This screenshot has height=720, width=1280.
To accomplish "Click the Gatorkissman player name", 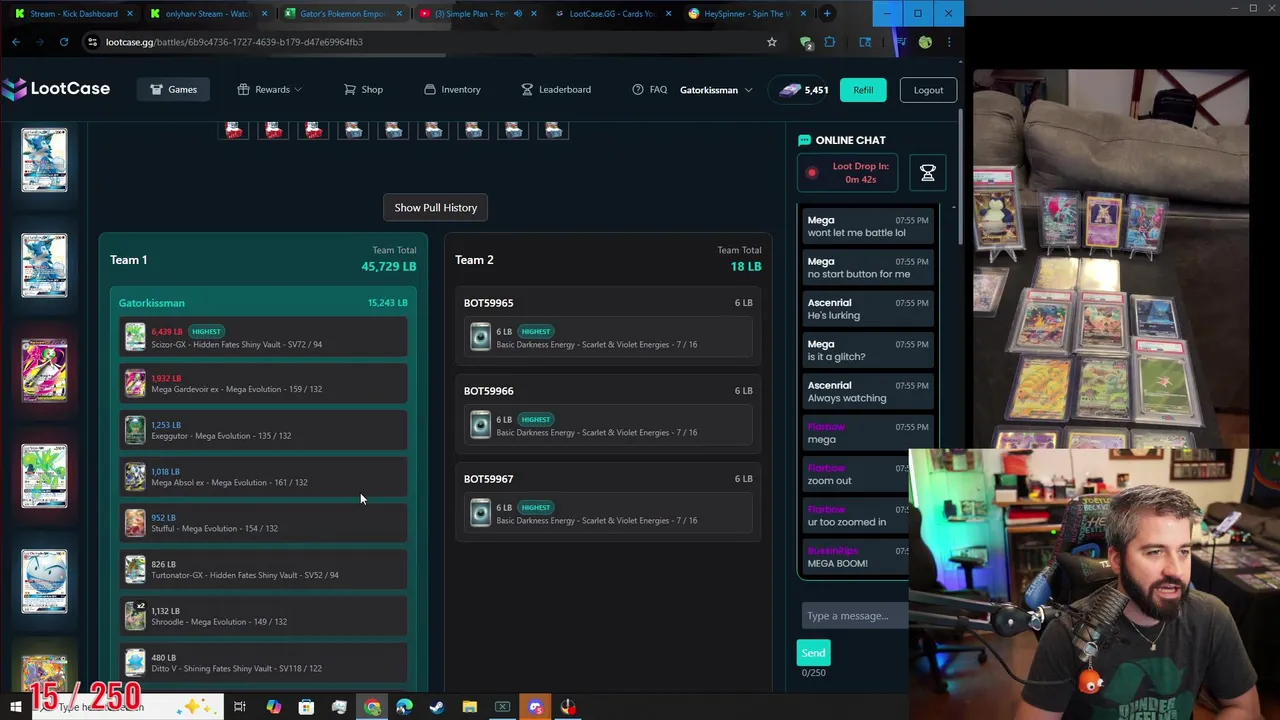I will pos(151,303).
